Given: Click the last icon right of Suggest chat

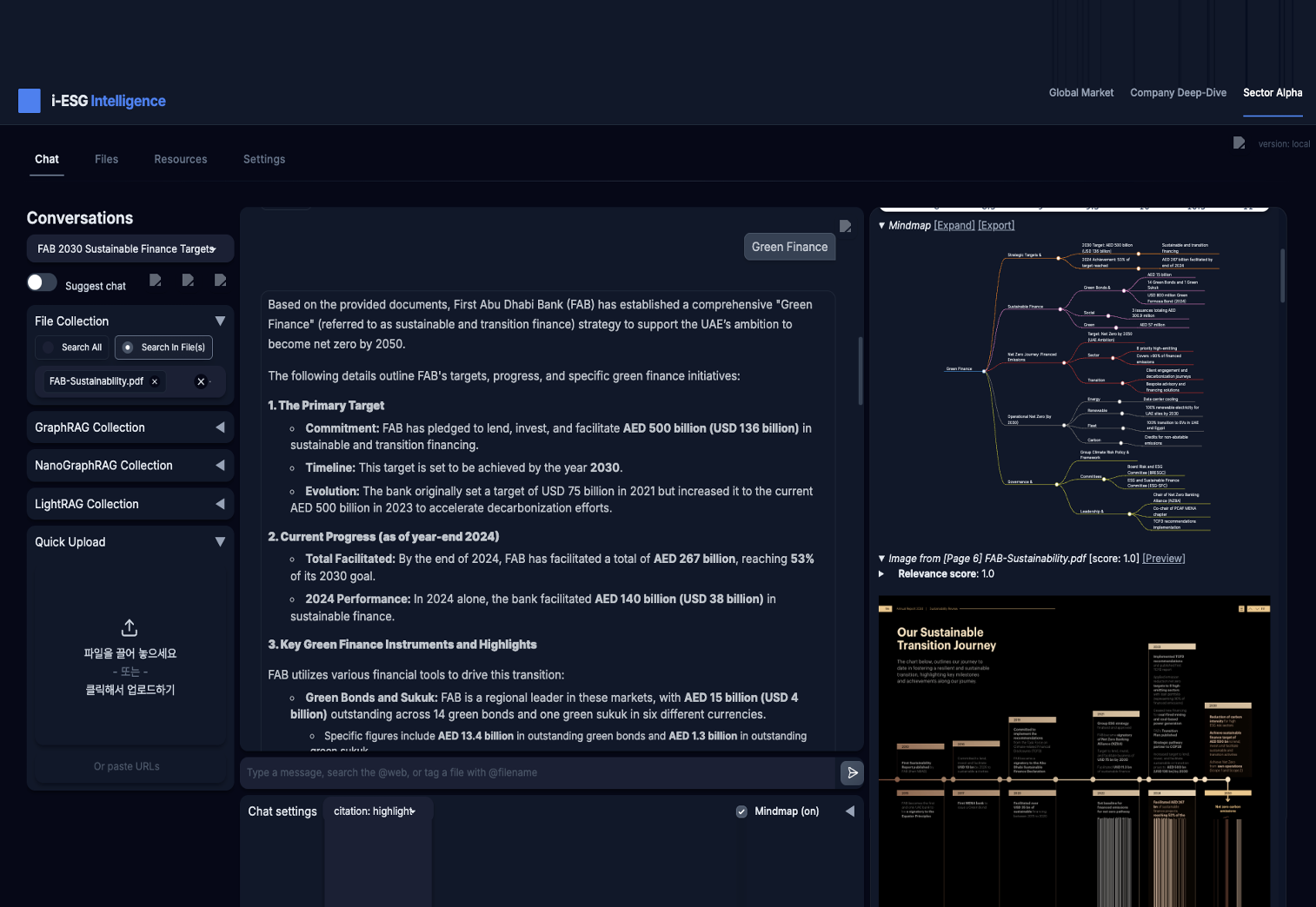Looking at the screenshot, I should 220,280.
